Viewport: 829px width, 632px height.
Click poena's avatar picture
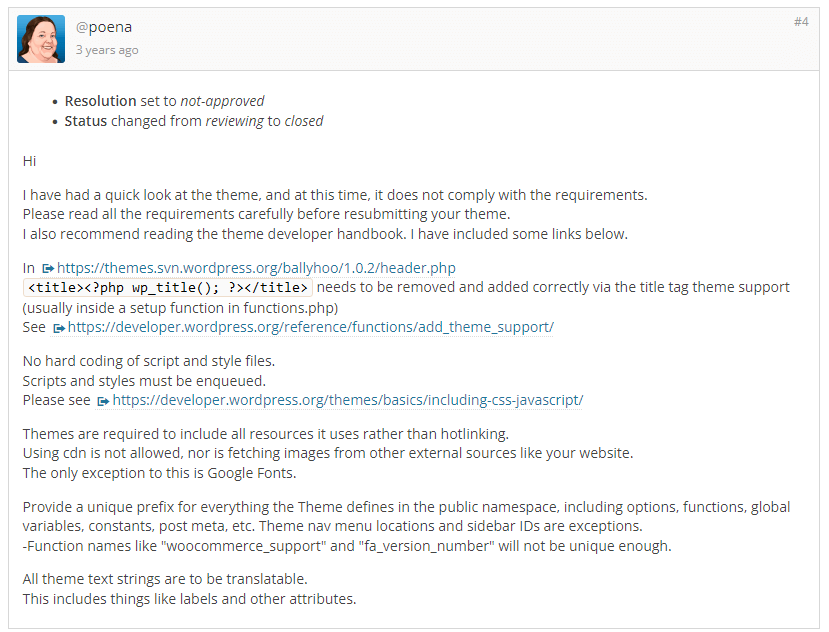(41, 39)
